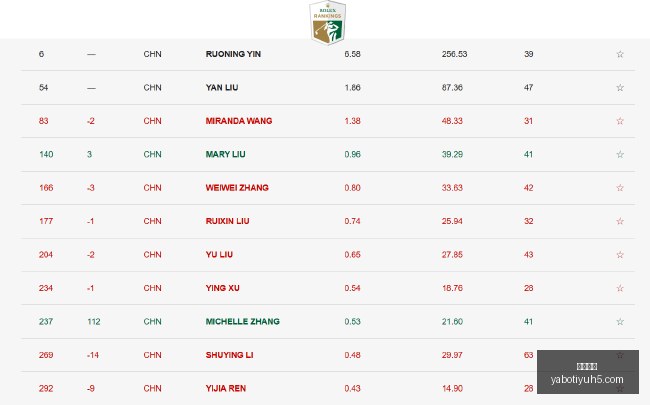Click Mary Liu's total points 39.29
The width and height of the screenshot is (650, 405).
(452, 154)
